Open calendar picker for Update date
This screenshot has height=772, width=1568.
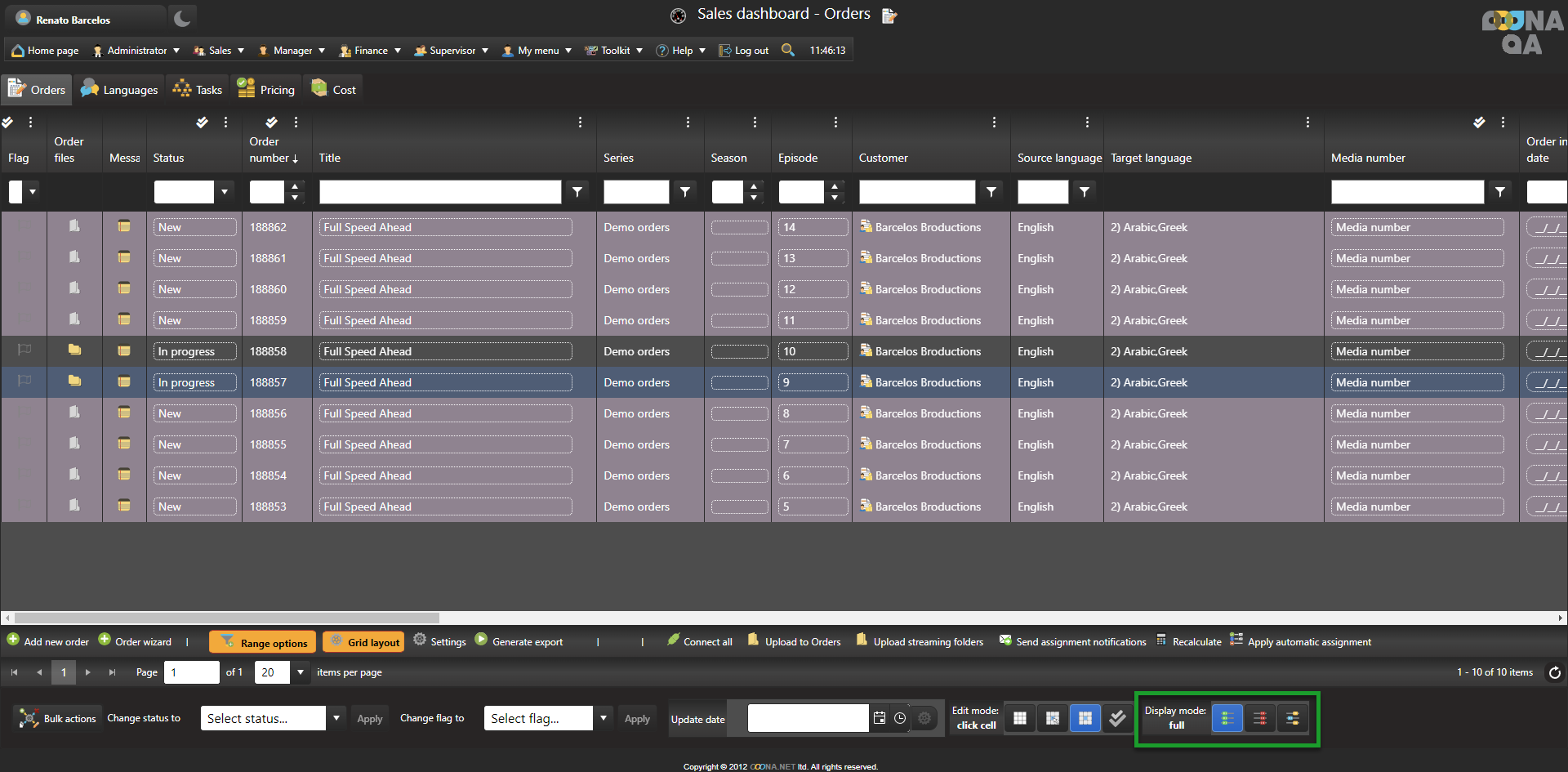point(880,718)
